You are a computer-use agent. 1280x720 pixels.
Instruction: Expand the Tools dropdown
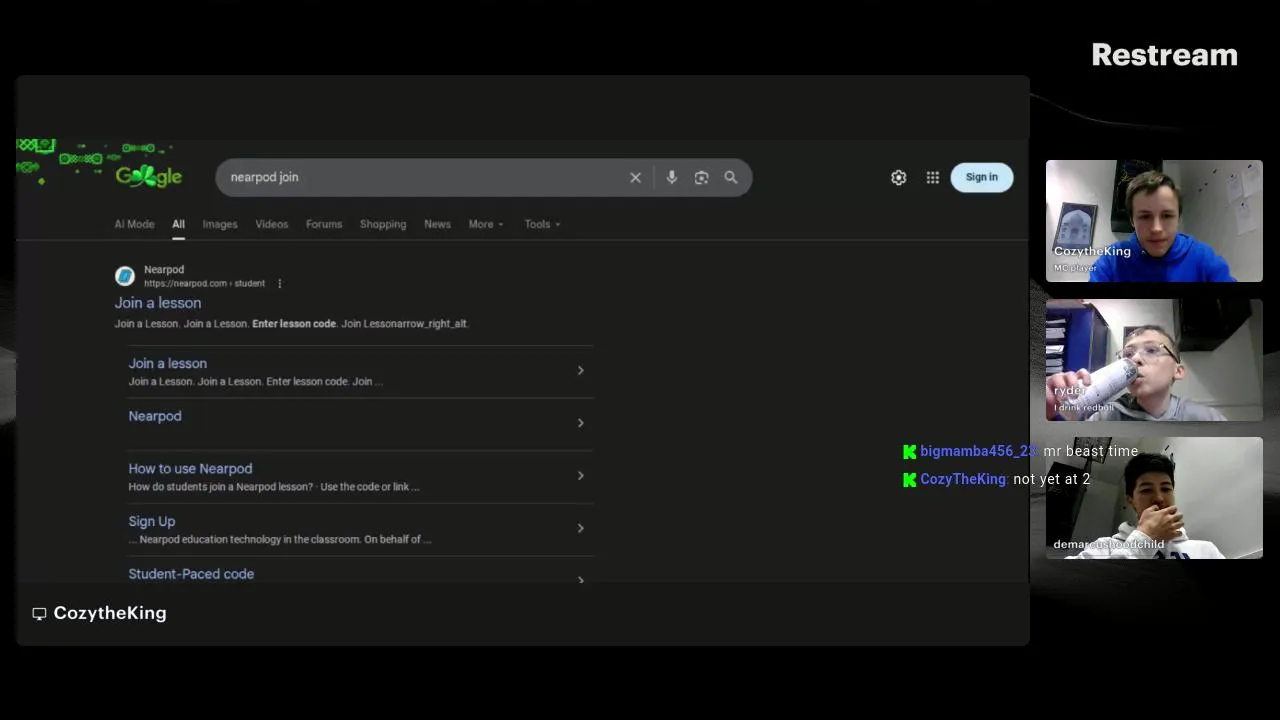tap(542, 224)
